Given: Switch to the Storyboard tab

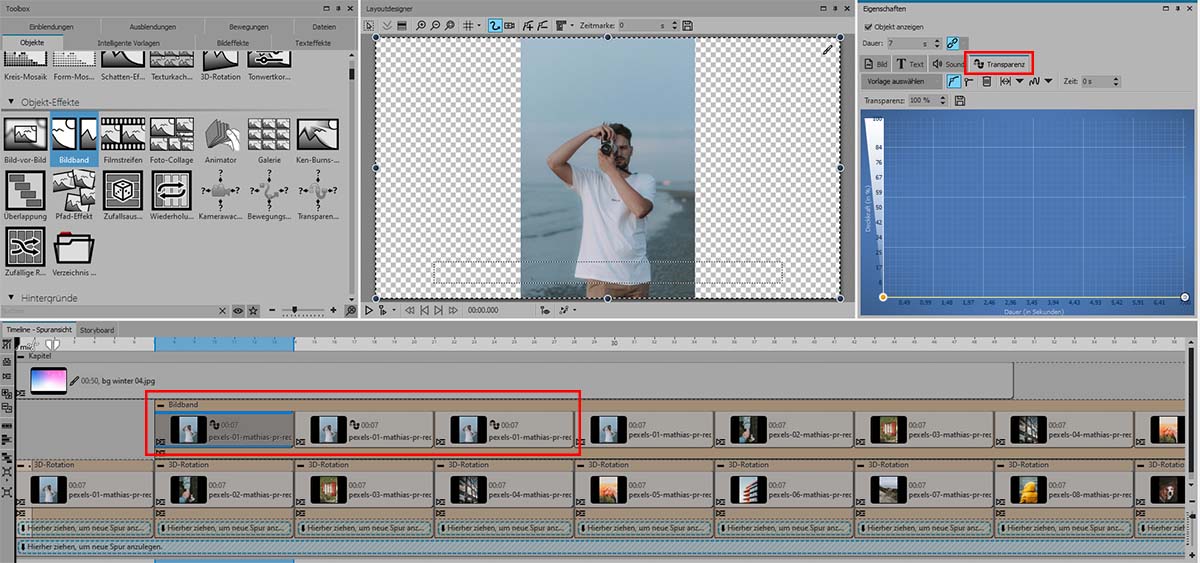Looking at the screenshot, I should (x=97, y=330).
